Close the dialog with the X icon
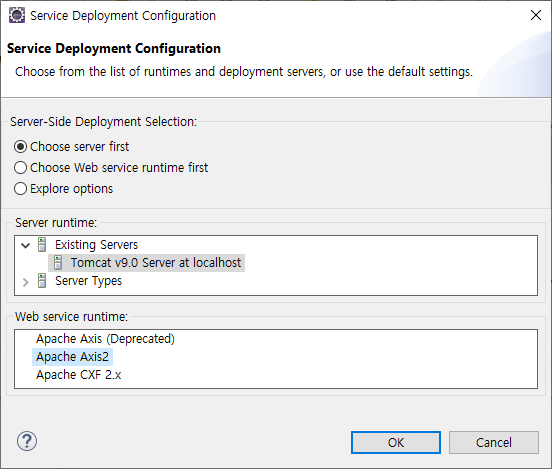The height and width of the screenshot is (469, 552). click(536, 15)
